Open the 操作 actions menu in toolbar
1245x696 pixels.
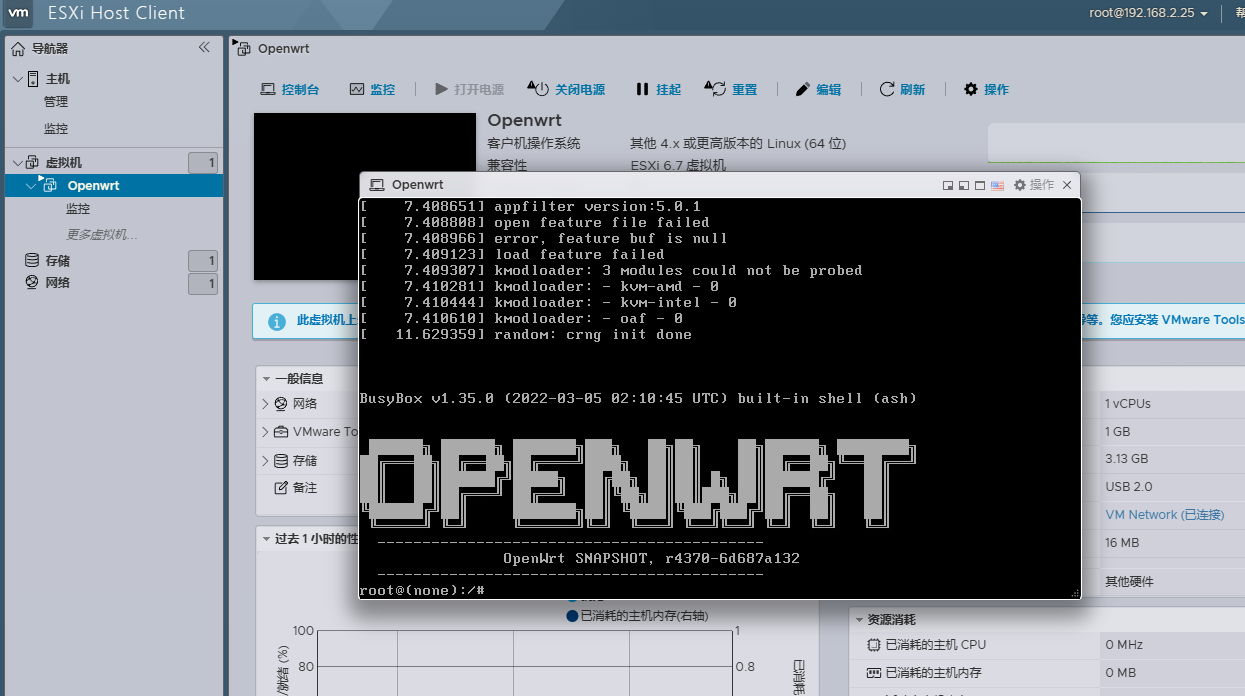986,89
